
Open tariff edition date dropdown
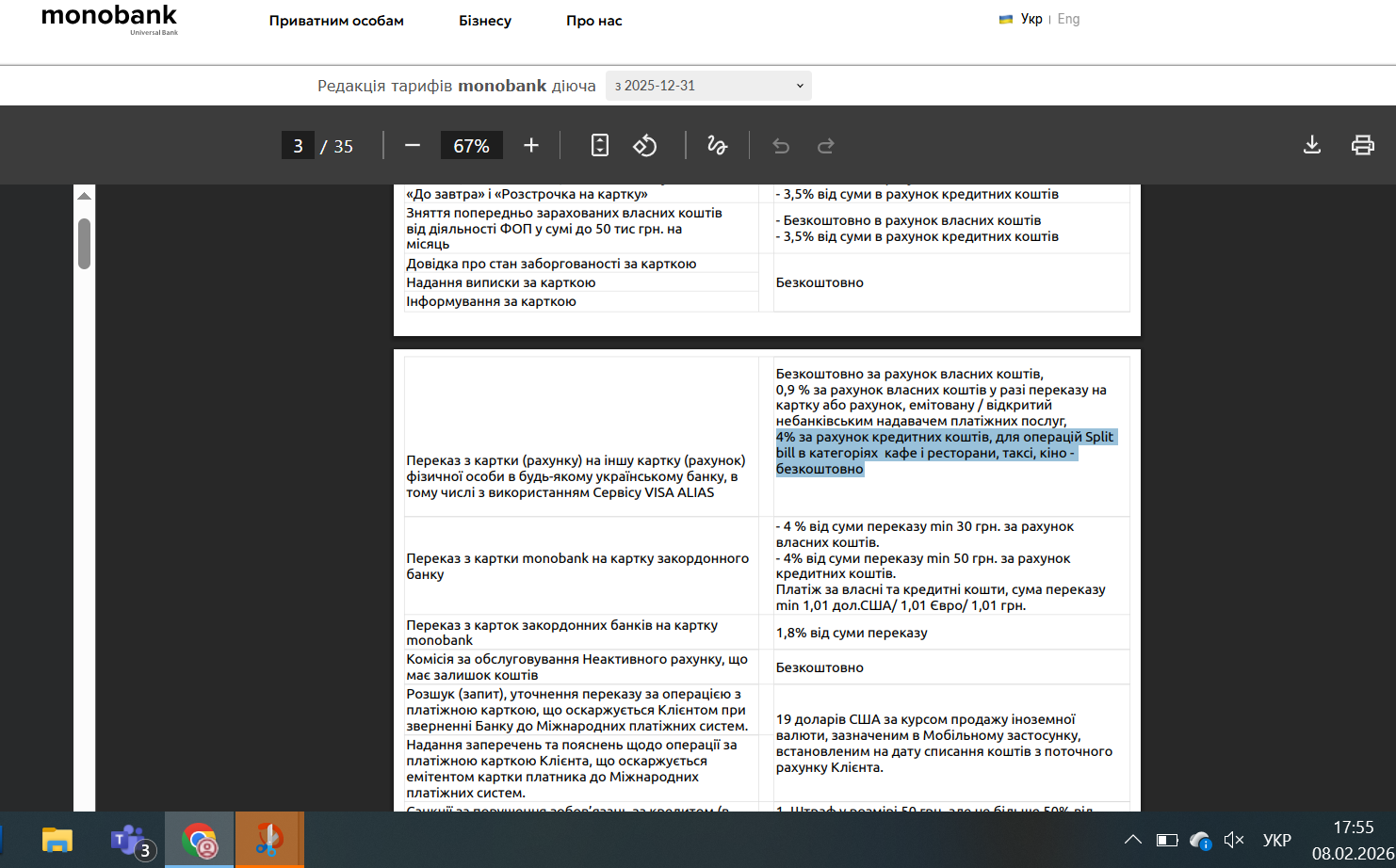click(x=708, y=86)
